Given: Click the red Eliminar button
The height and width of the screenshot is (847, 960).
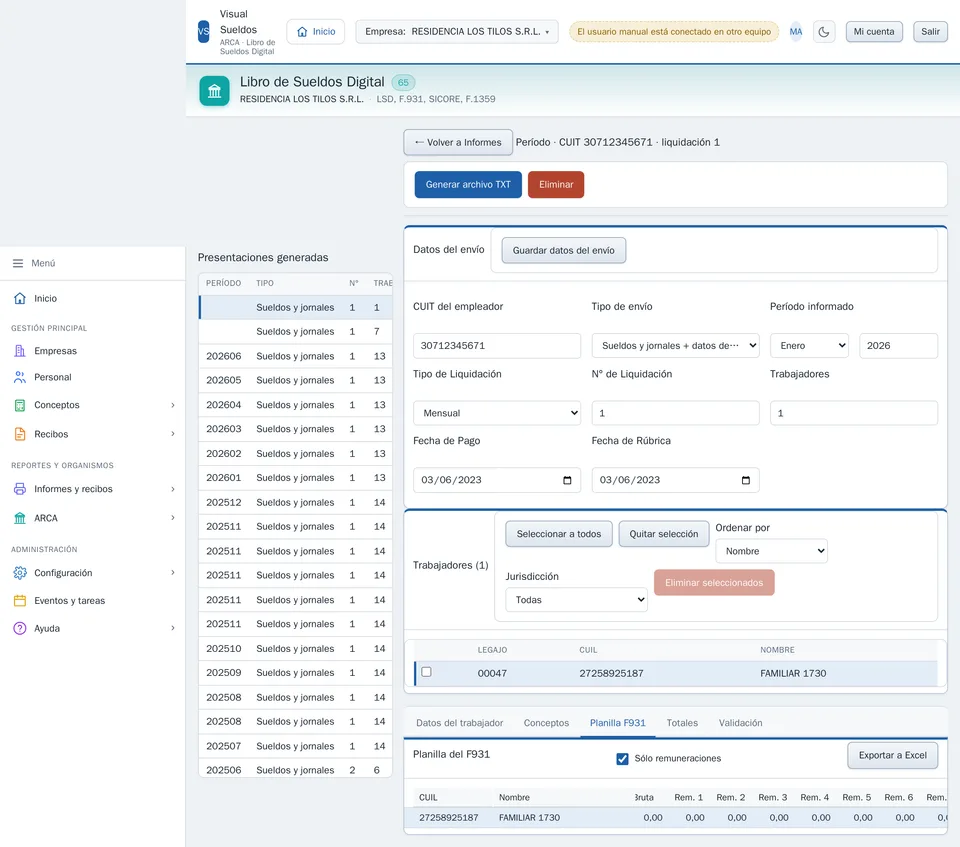Looking at the screenshot, I should click(556, 185).
